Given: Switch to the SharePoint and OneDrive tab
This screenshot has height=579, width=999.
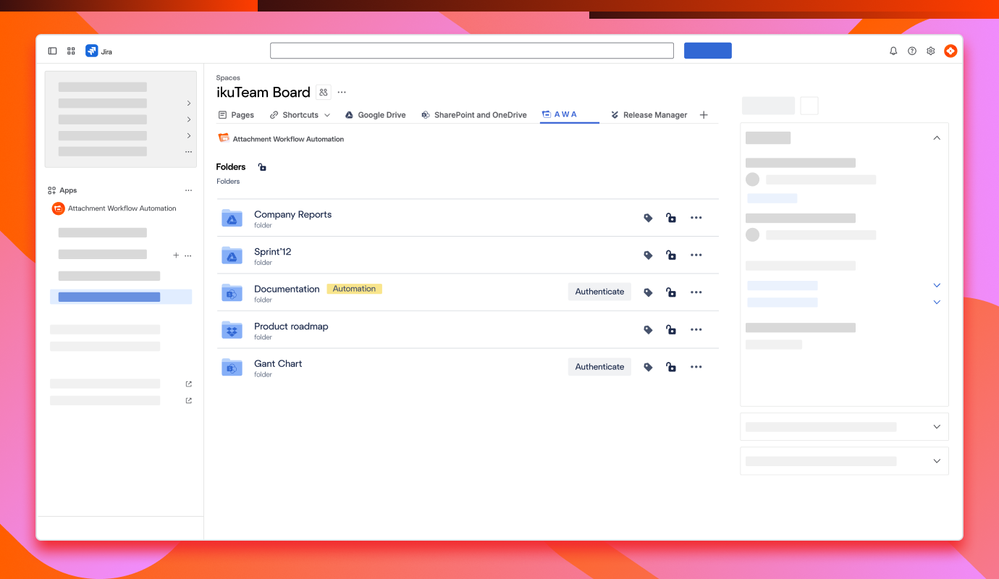Looking at the screenshot, I should coord(474,115).
